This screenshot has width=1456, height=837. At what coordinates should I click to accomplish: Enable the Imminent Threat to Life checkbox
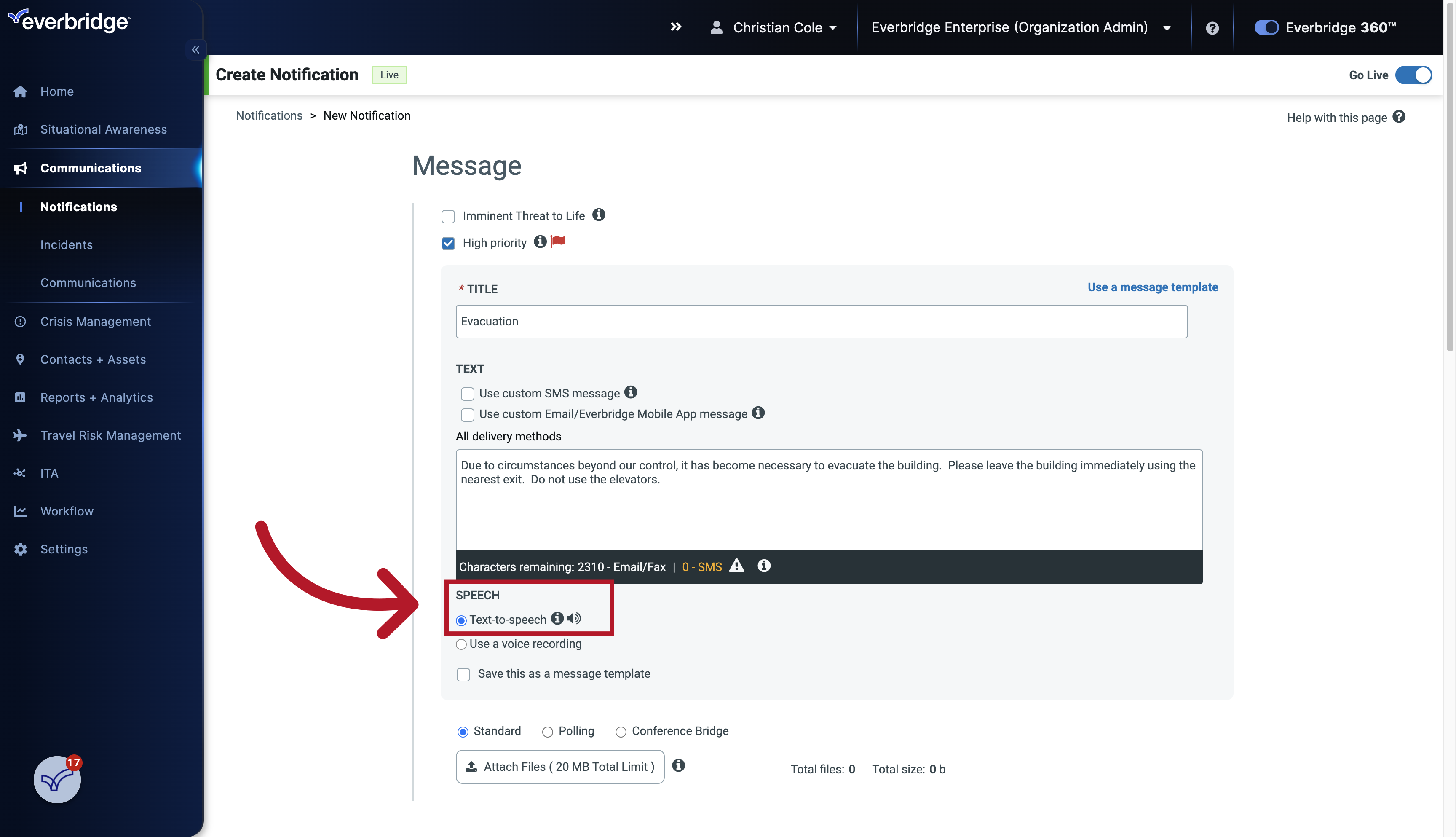(x=448, y=216)
